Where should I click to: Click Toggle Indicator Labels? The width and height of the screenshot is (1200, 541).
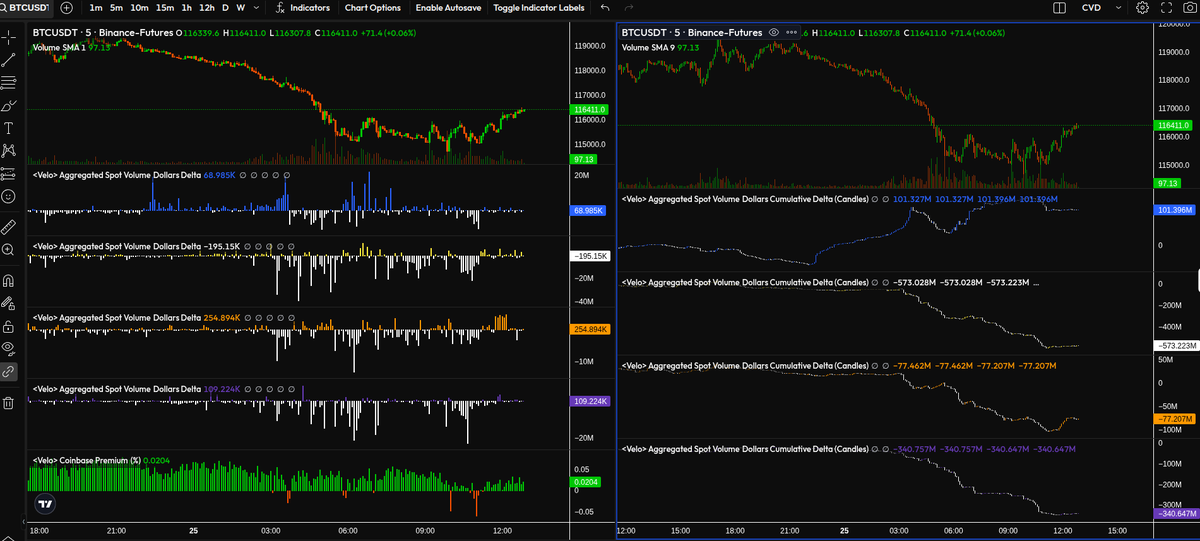539,7
